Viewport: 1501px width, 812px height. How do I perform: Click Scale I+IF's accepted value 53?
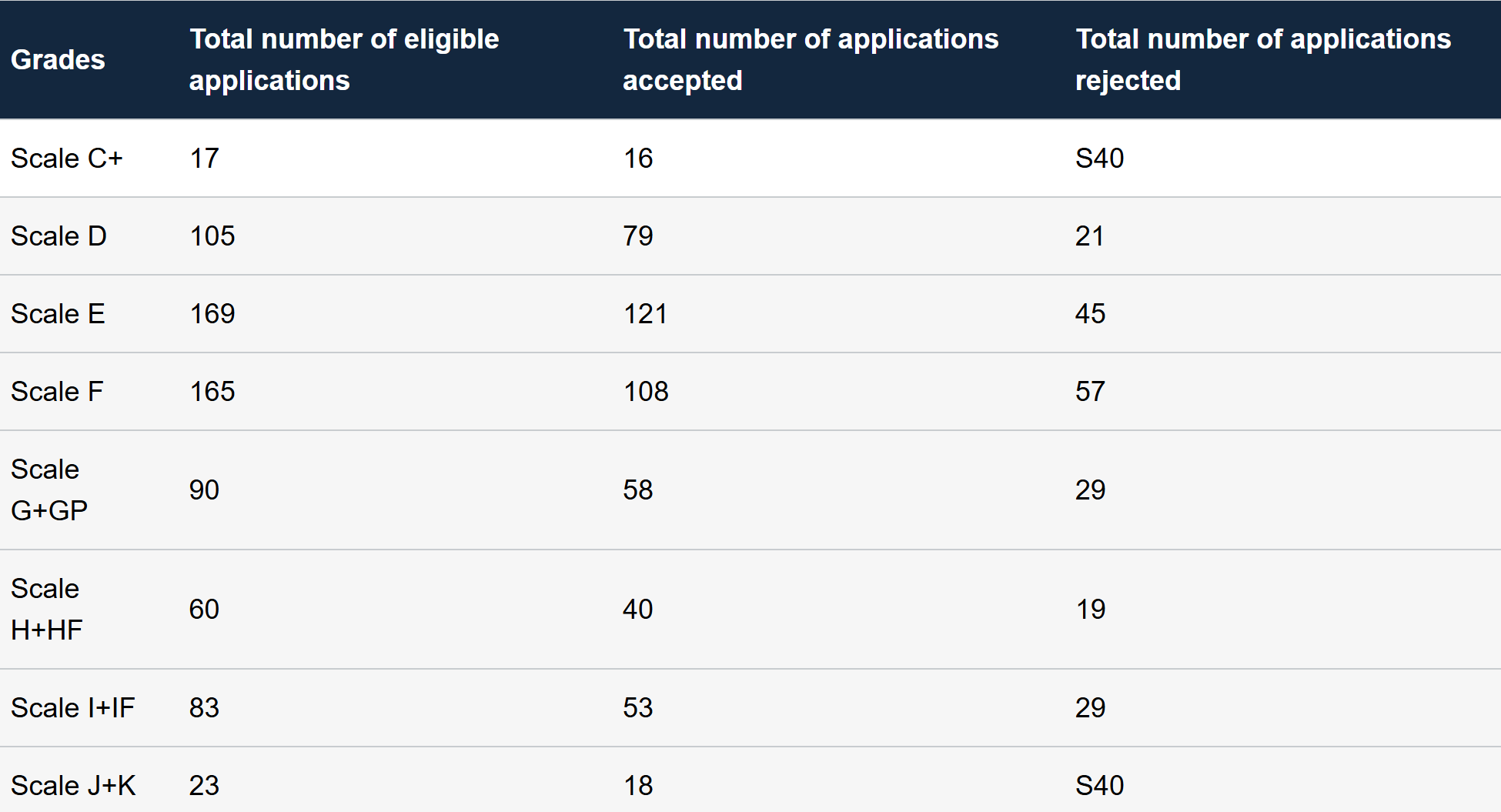click(x=637, y=708)
